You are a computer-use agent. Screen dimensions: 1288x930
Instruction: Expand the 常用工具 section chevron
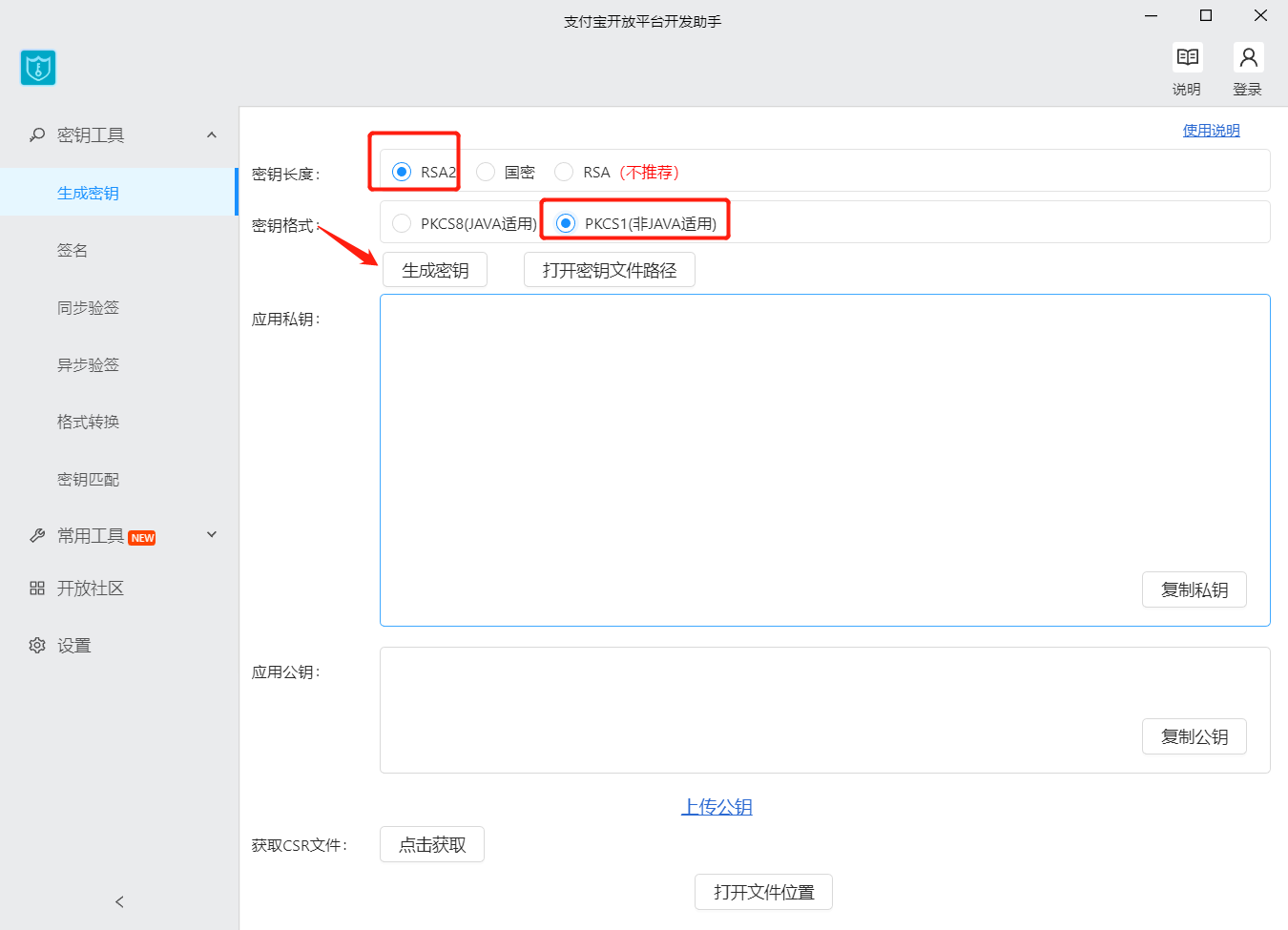pyautogui.click(x=212, y=534)
